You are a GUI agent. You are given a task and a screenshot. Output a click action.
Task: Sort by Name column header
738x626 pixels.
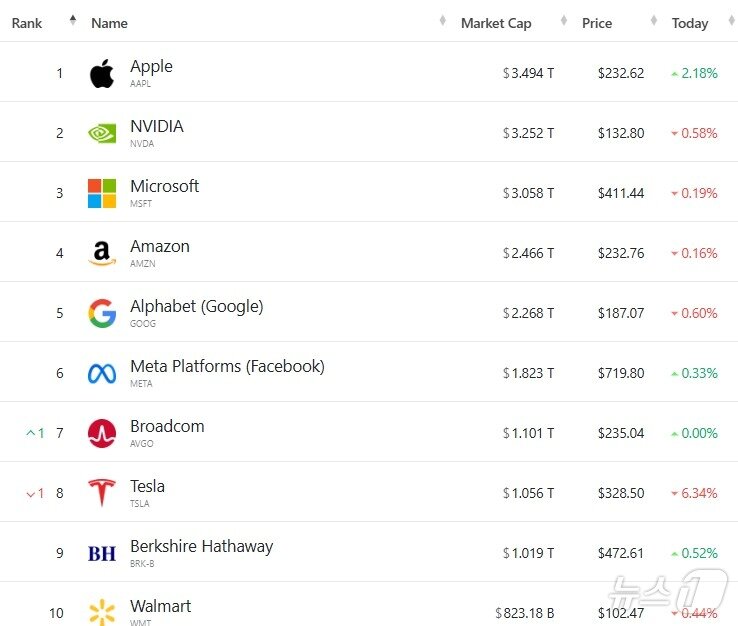(x=109, y=23)
